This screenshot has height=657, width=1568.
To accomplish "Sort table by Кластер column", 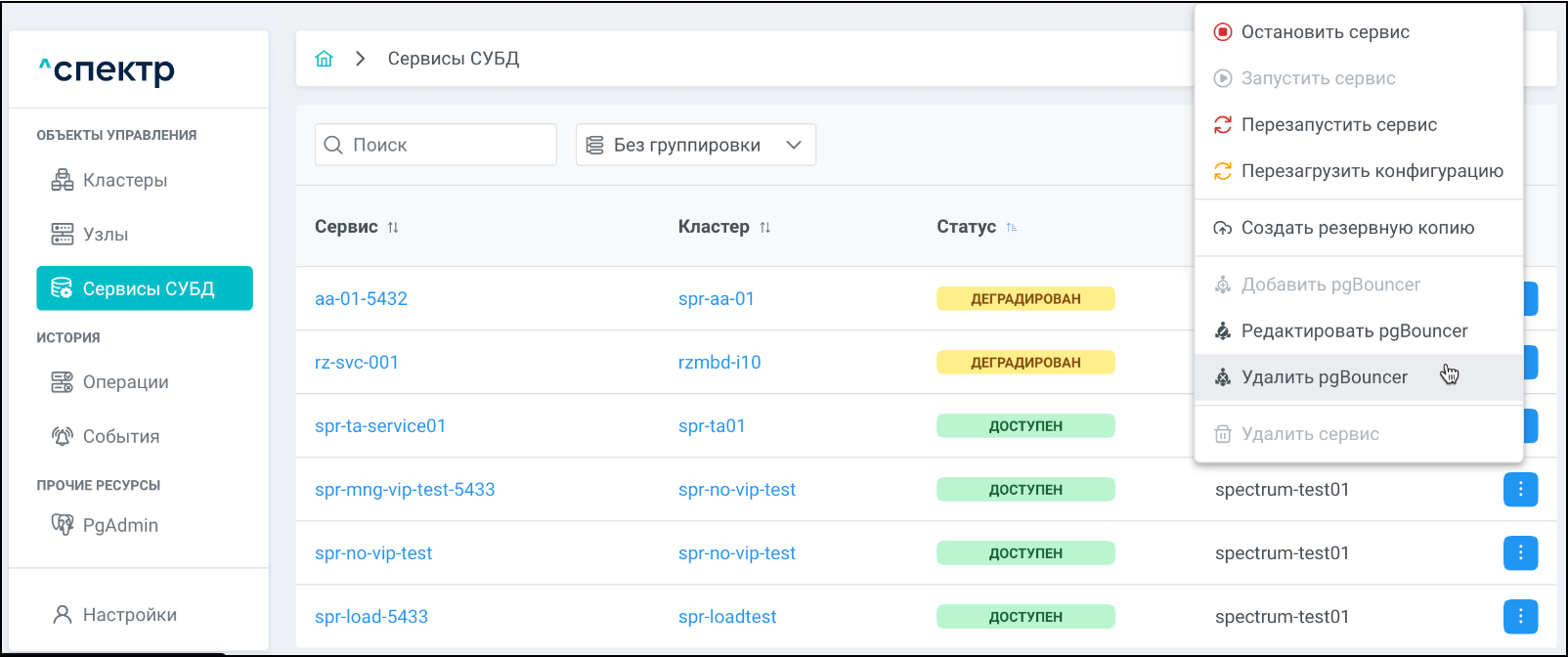I will (765, 227).
